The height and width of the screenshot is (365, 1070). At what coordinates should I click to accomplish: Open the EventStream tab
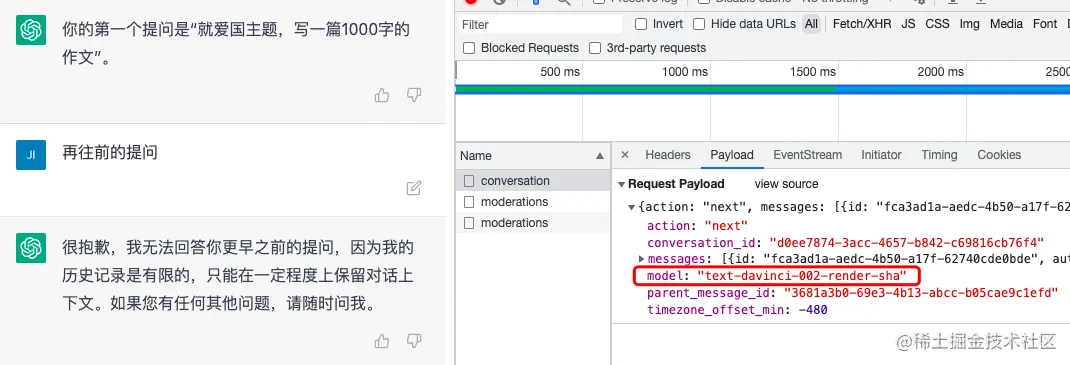click(807, 155)
